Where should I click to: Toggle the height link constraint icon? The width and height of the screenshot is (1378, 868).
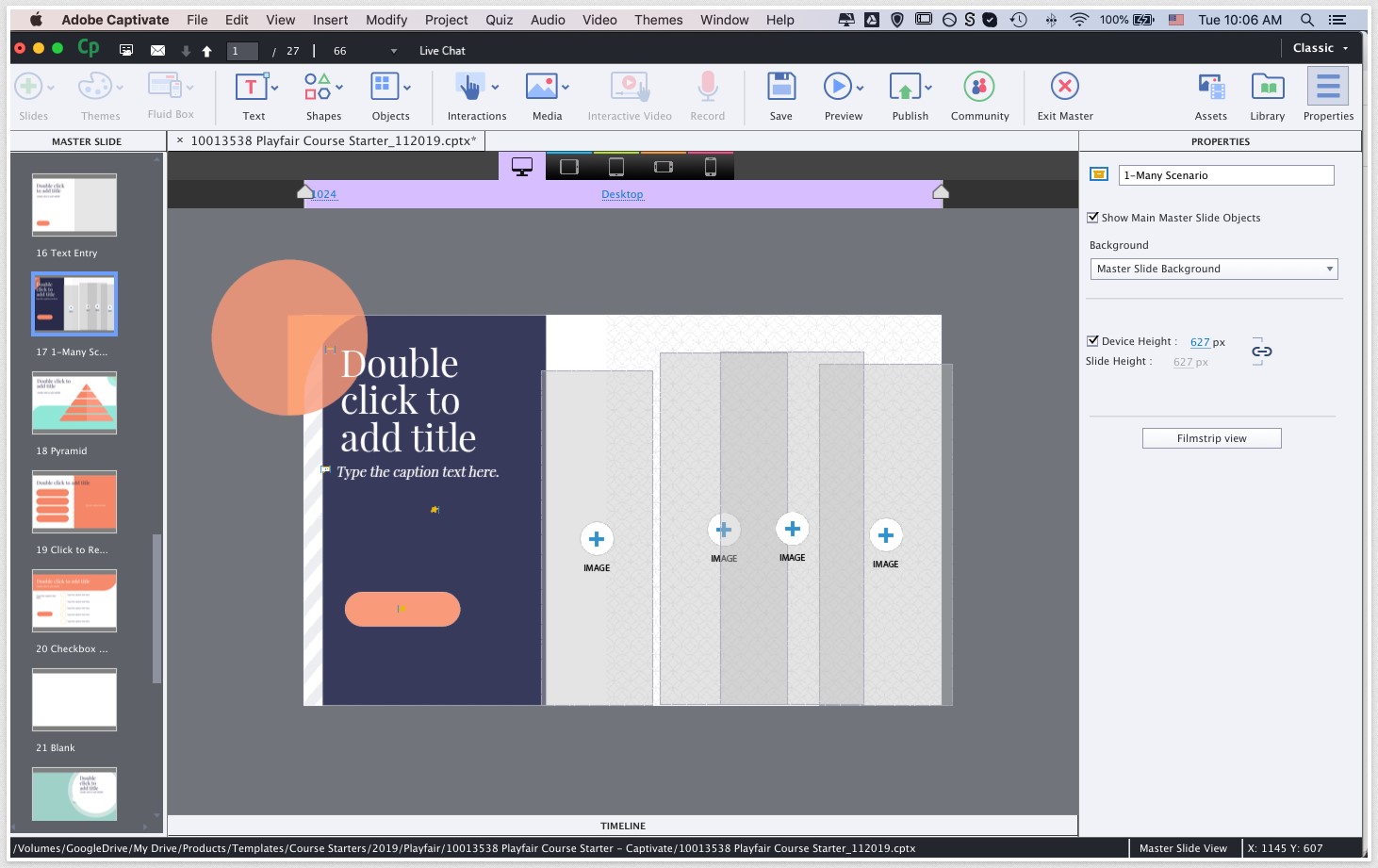click(x=1261, y=352)
